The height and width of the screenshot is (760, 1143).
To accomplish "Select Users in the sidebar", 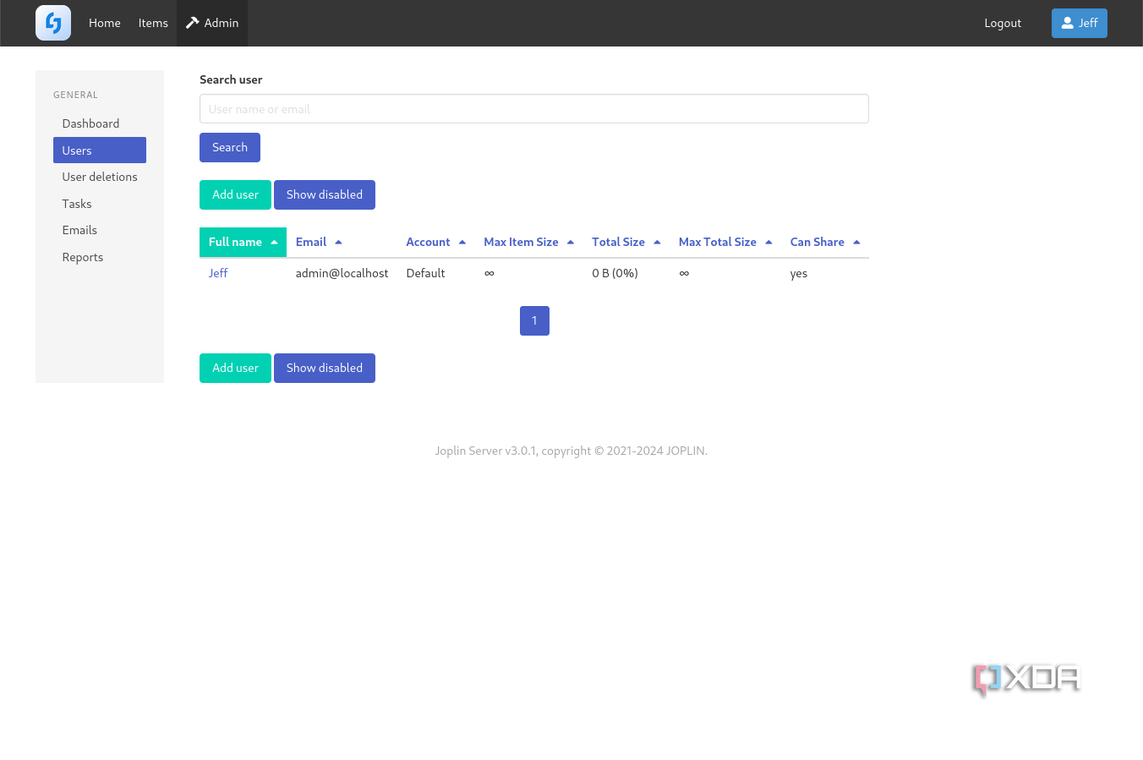I will 100,150.
